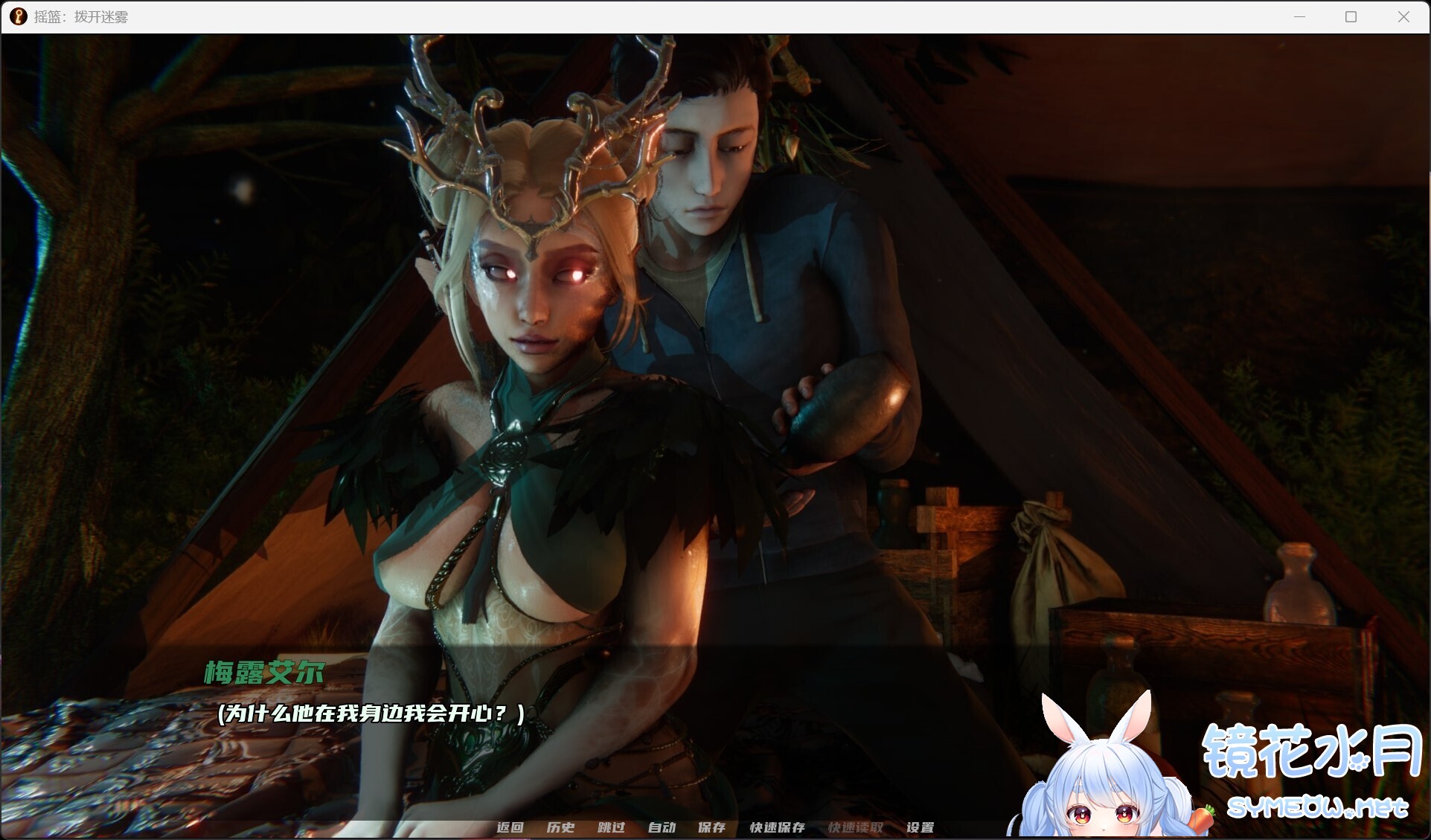Click 快速保存 (Quick Save)
1431x840 pixels.
pyautogui.click(x=777, y=827)
